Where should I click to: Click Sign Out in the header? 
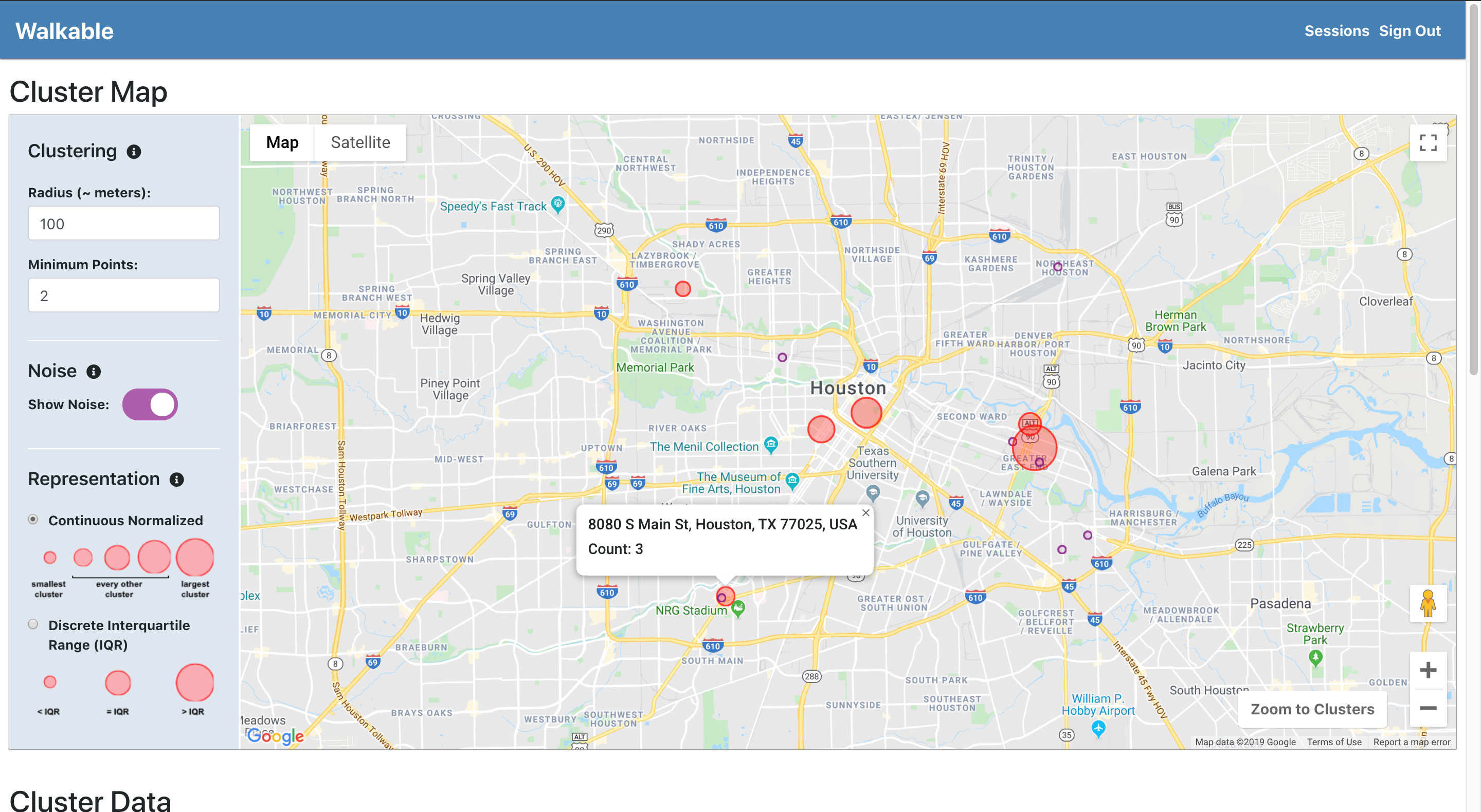point(1409,31)
